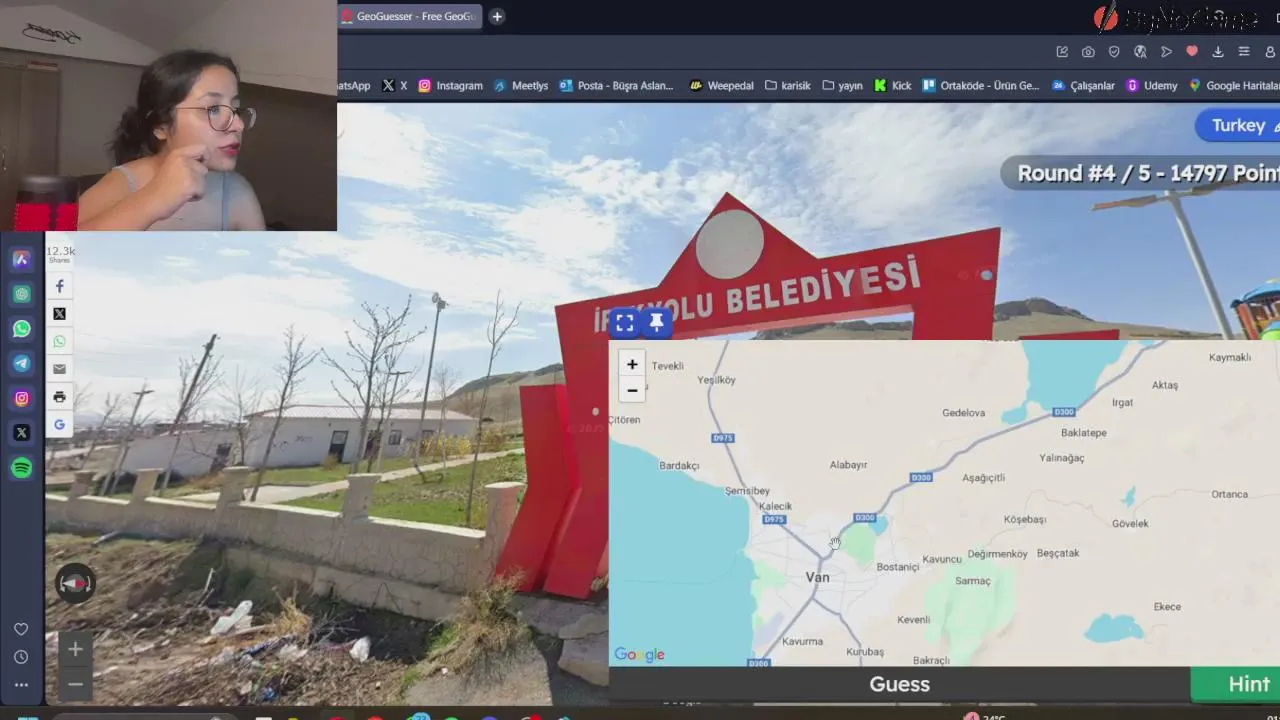The height and width of the screenshot is (720, 1280).
Task: Open Ortaköde - Ürün Ge... bookmark
Action: (981, 86)
